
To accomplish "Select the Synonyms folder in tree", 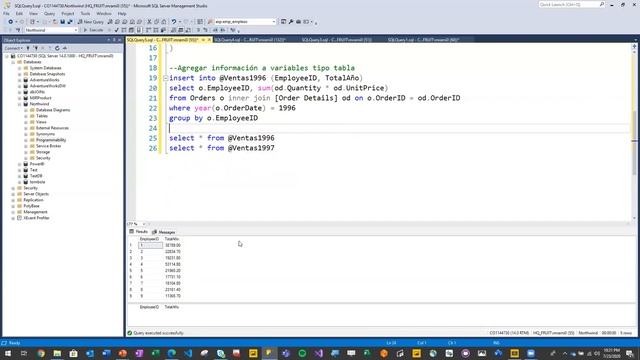I will point(45,134).
